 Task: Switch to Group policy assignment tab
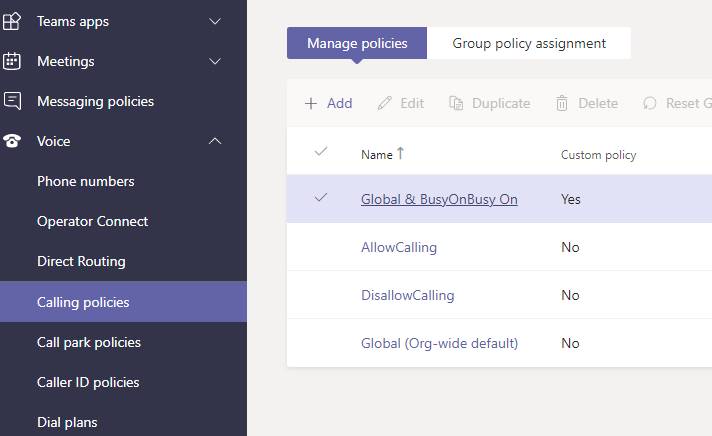point(529,43)
